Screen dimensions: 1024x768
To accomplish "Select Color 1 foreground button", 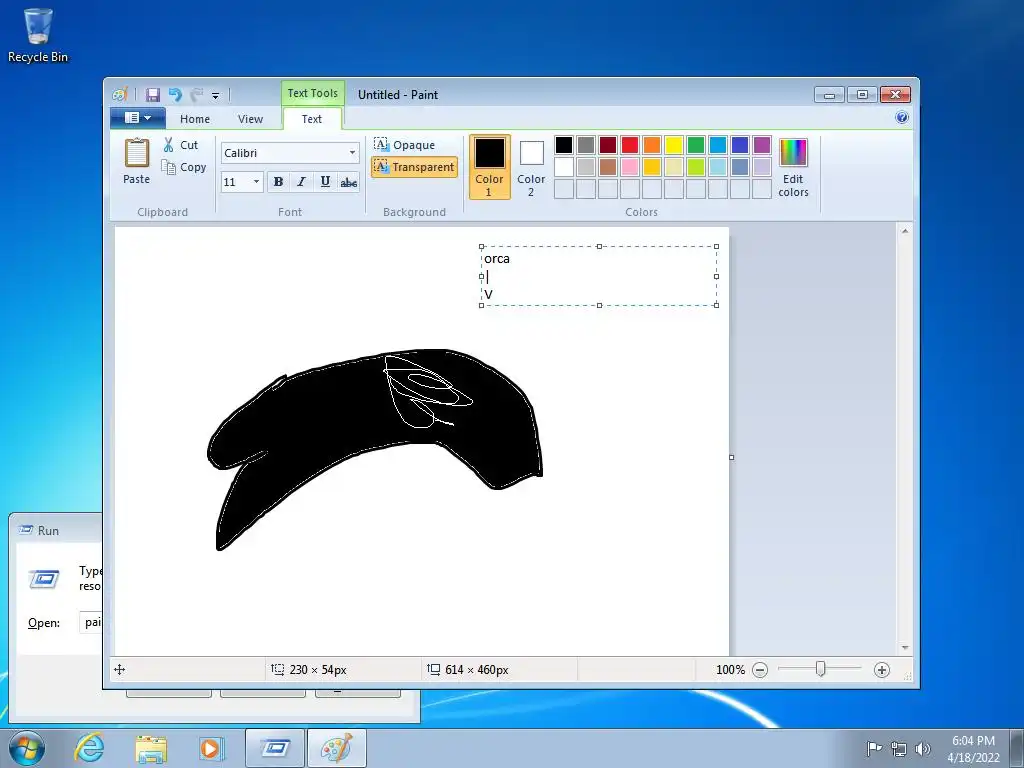I will tap(490, 167).
